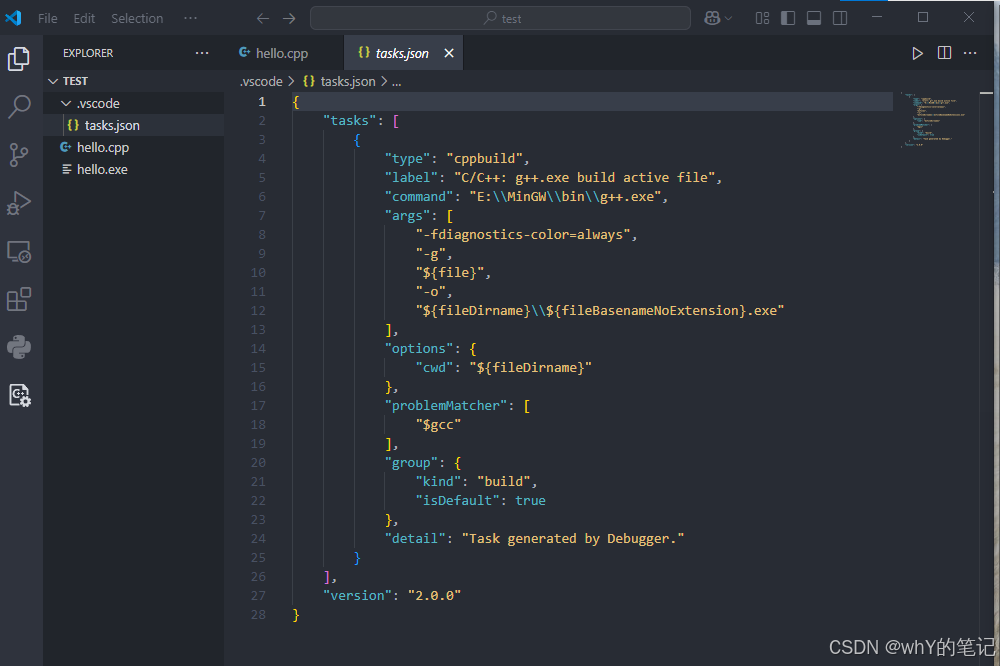The height and width of the screenshot is (666, 1000).
Task: Open the Source Control view
Action: point(18,154)
